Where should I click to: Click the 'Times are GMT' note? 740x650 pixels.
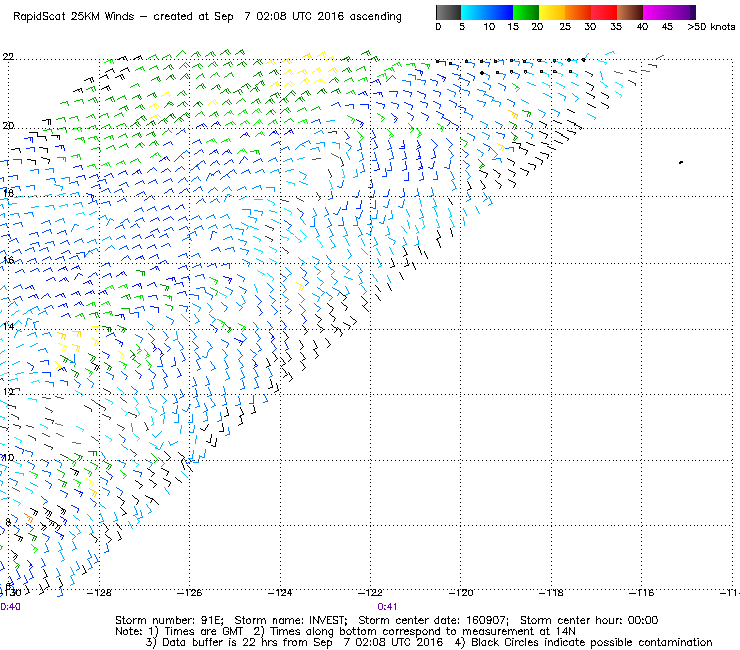(203, 632)
